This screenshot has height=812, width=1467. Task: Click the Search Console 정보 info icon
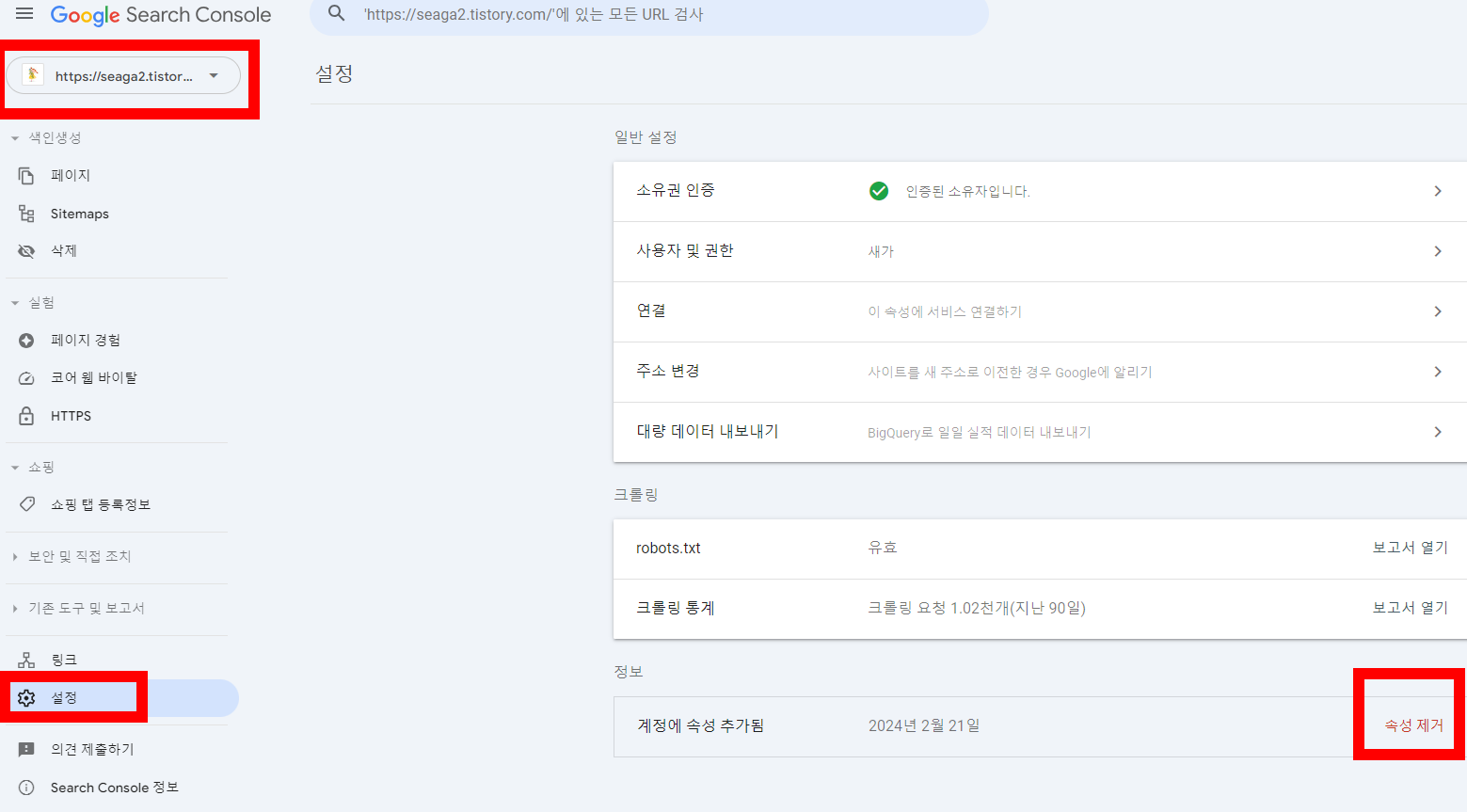[x=26, y=788]
